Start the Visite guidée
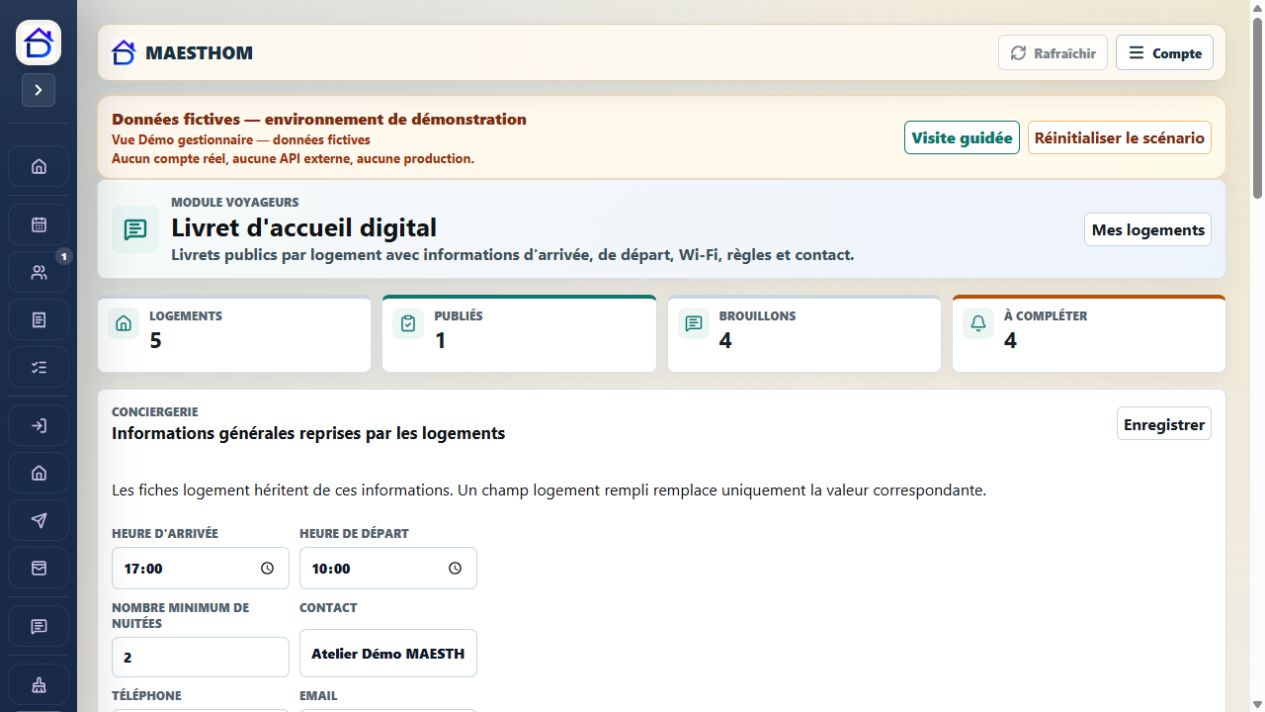 click(962, 138)
